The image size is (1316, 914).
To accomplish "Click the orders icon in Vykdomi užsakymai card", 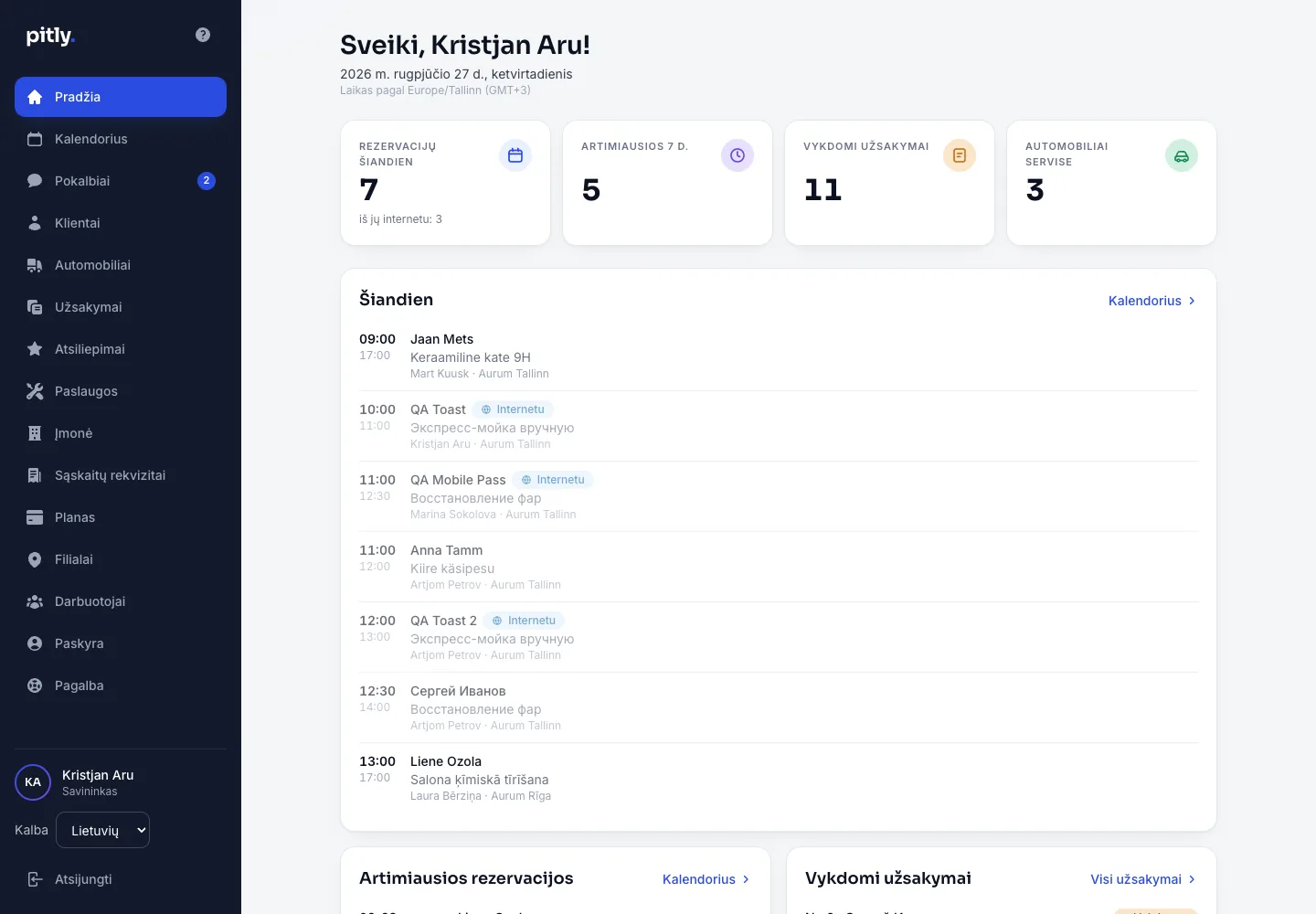I will point(960,155).
